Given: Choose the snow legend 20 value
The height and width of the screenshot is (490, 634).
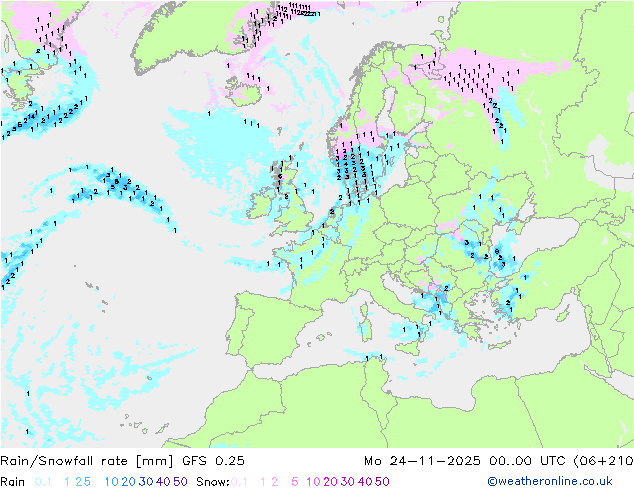Looking at the screenshot, I should pyautogui.click(x=330, y=482).
